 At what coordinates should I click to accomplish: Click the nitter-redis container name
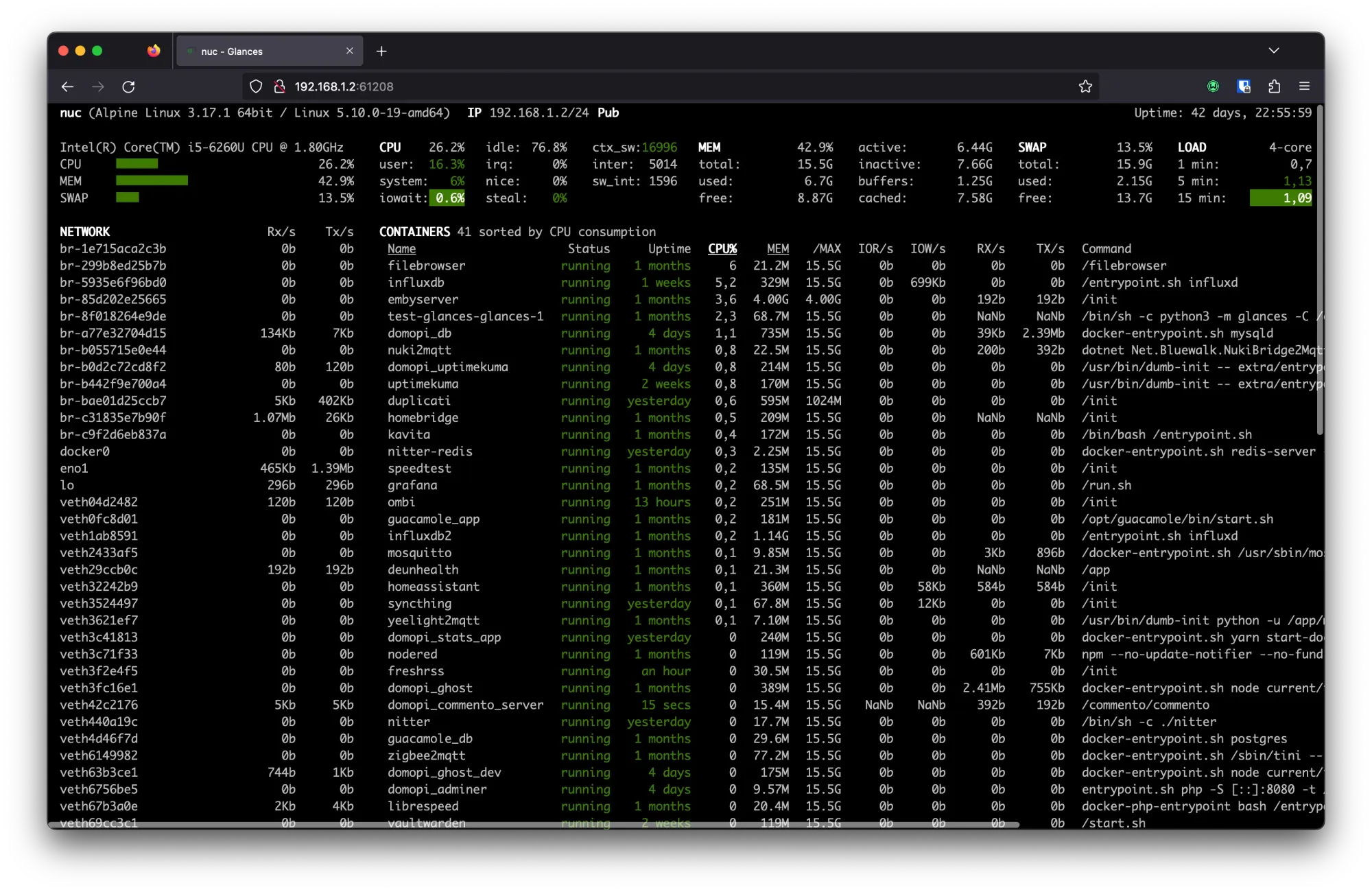click(429, 451)
